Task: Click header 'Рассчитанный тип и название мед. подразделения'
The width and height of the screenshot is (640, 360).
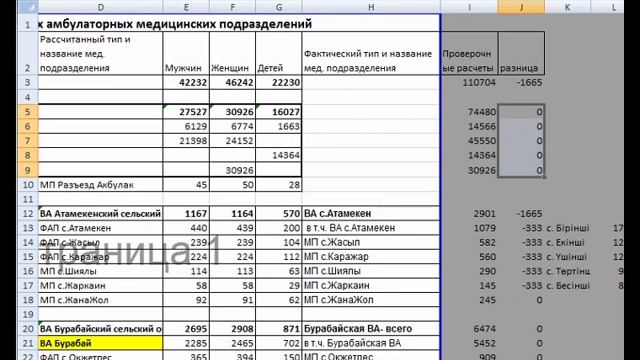Action: [x=100, y=53]
